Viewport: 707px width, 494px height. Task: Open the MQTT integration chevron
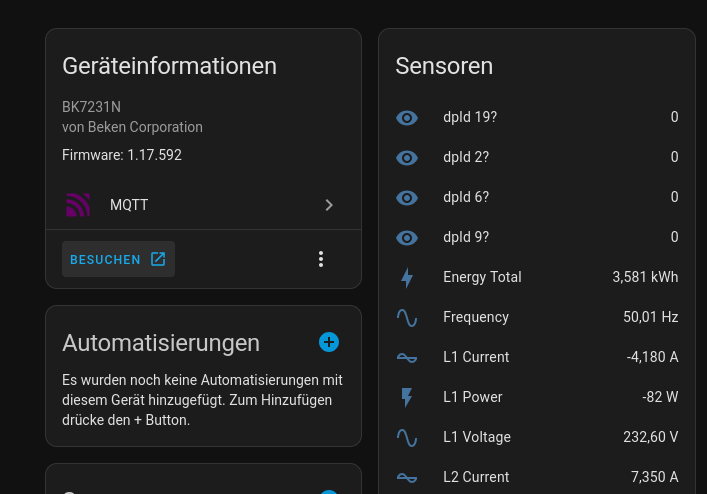[x=329, y=205]
